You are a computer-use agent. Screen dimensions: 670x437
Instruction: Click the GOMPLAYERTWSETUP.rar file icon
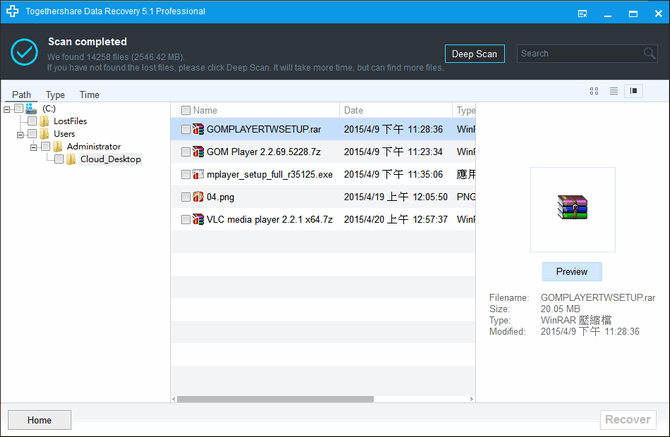click(x=198, y=129)
